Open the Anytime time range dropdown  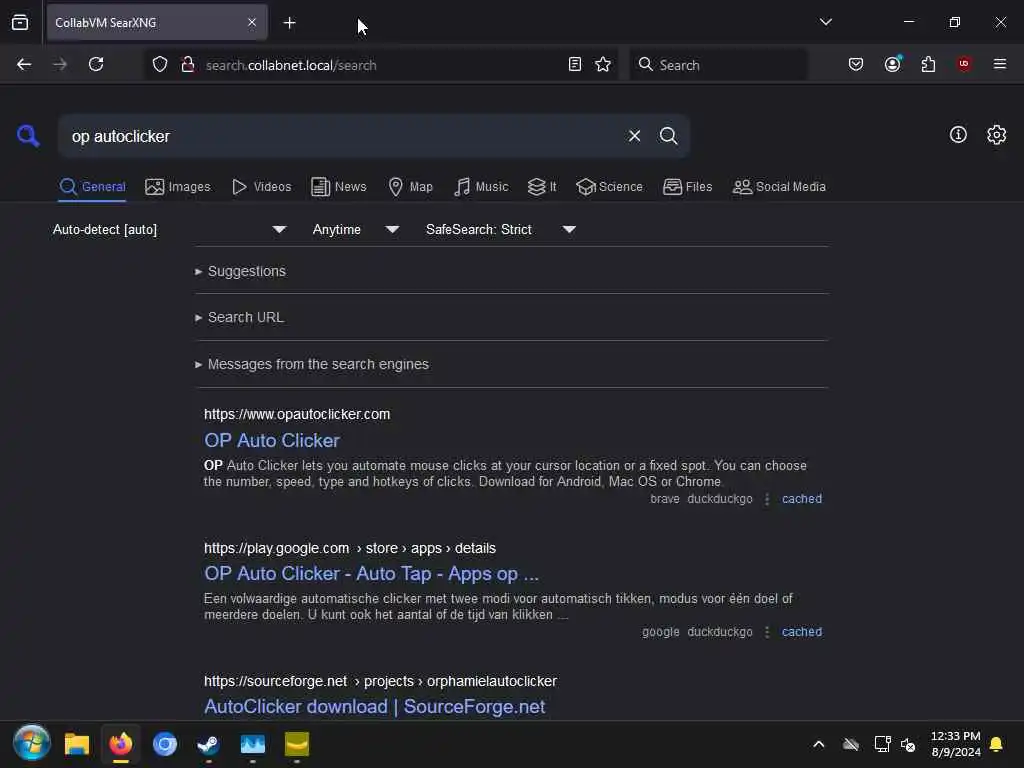point(355,229)
